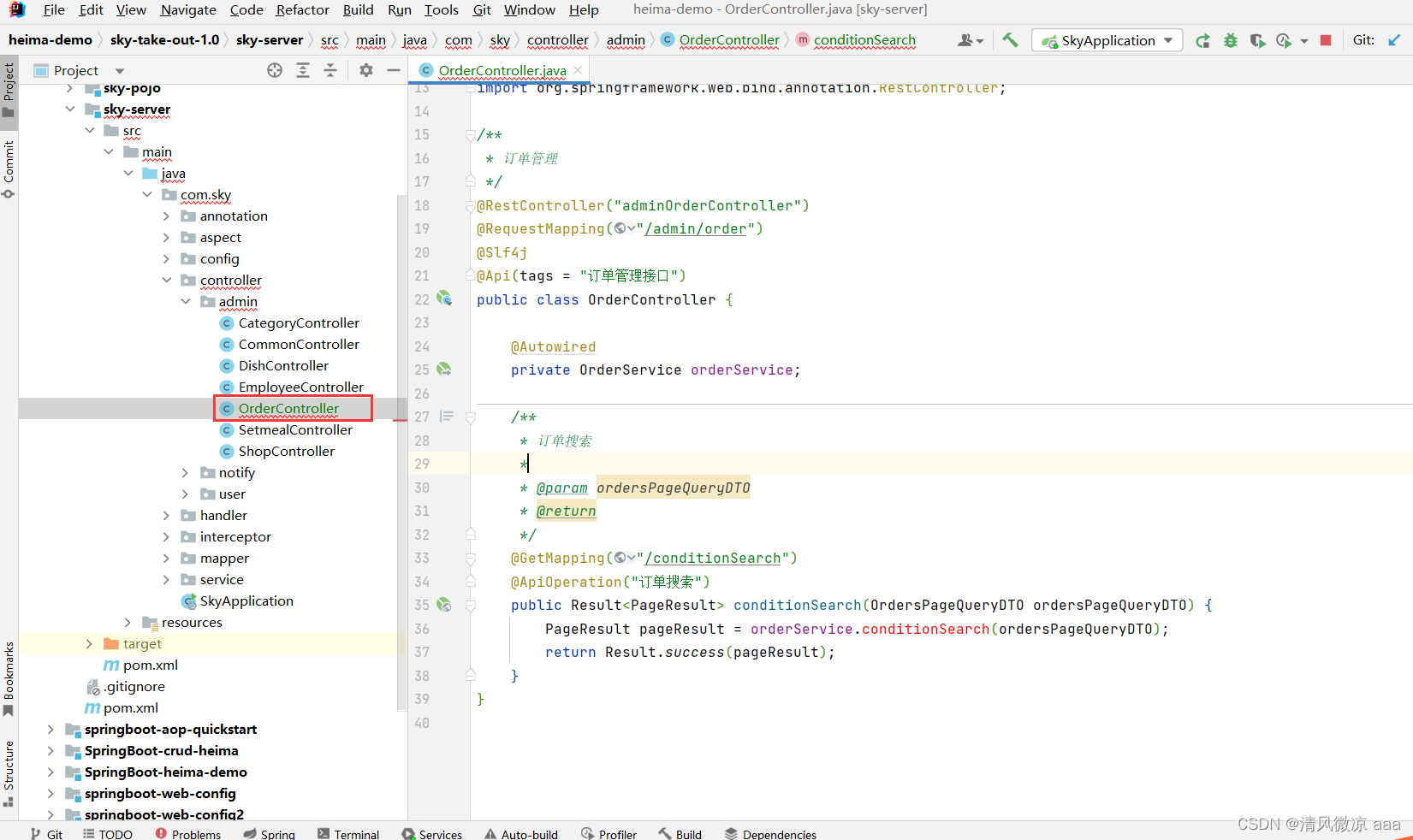Expand the notify package
Screen dimensions: 1413x840
click(185, 472)
